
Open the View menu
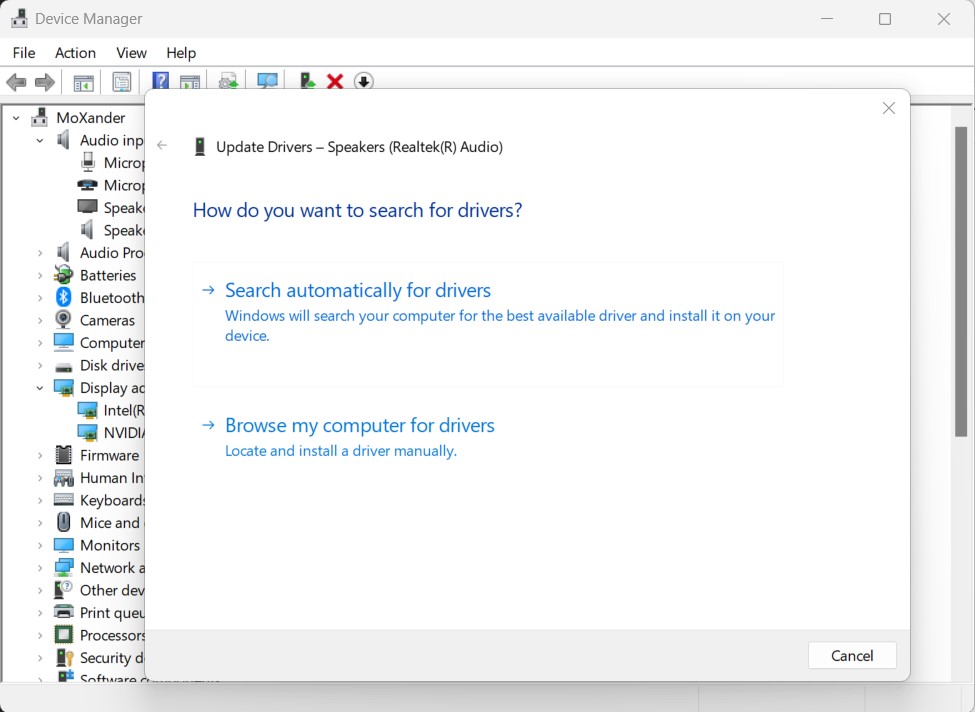pyautogui.click(x=131, y=52)
